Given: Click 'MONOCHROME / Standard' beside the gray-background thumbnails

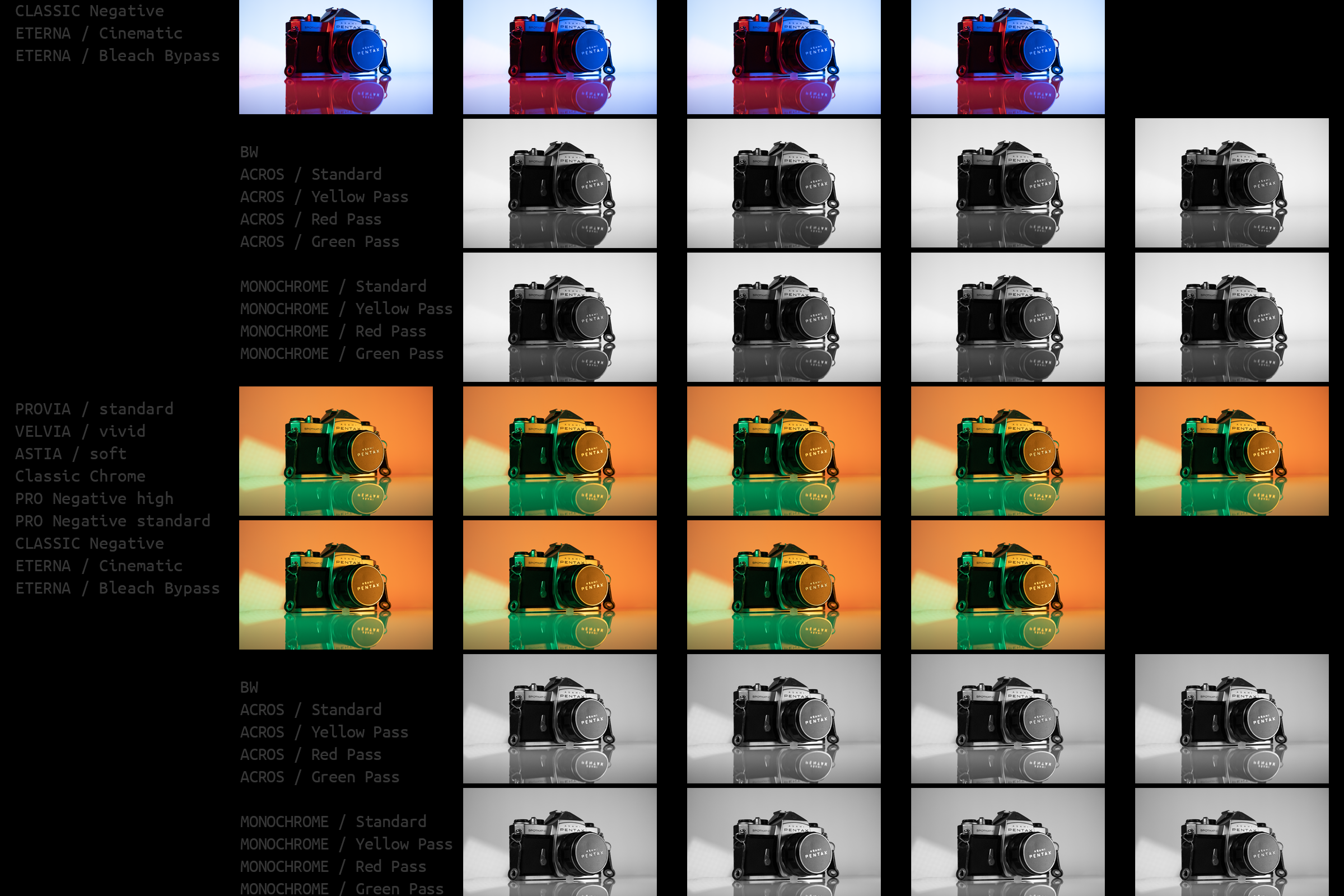Looking at the screenshot, I should pyautogui.click(x=333, y=822).
